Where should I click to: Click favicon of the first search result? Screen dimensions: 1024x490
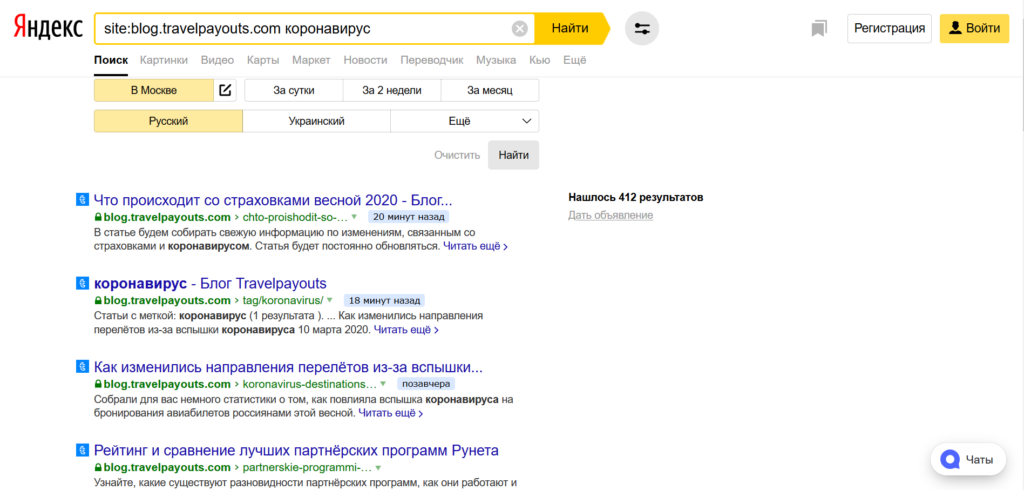tap(82, 199)
